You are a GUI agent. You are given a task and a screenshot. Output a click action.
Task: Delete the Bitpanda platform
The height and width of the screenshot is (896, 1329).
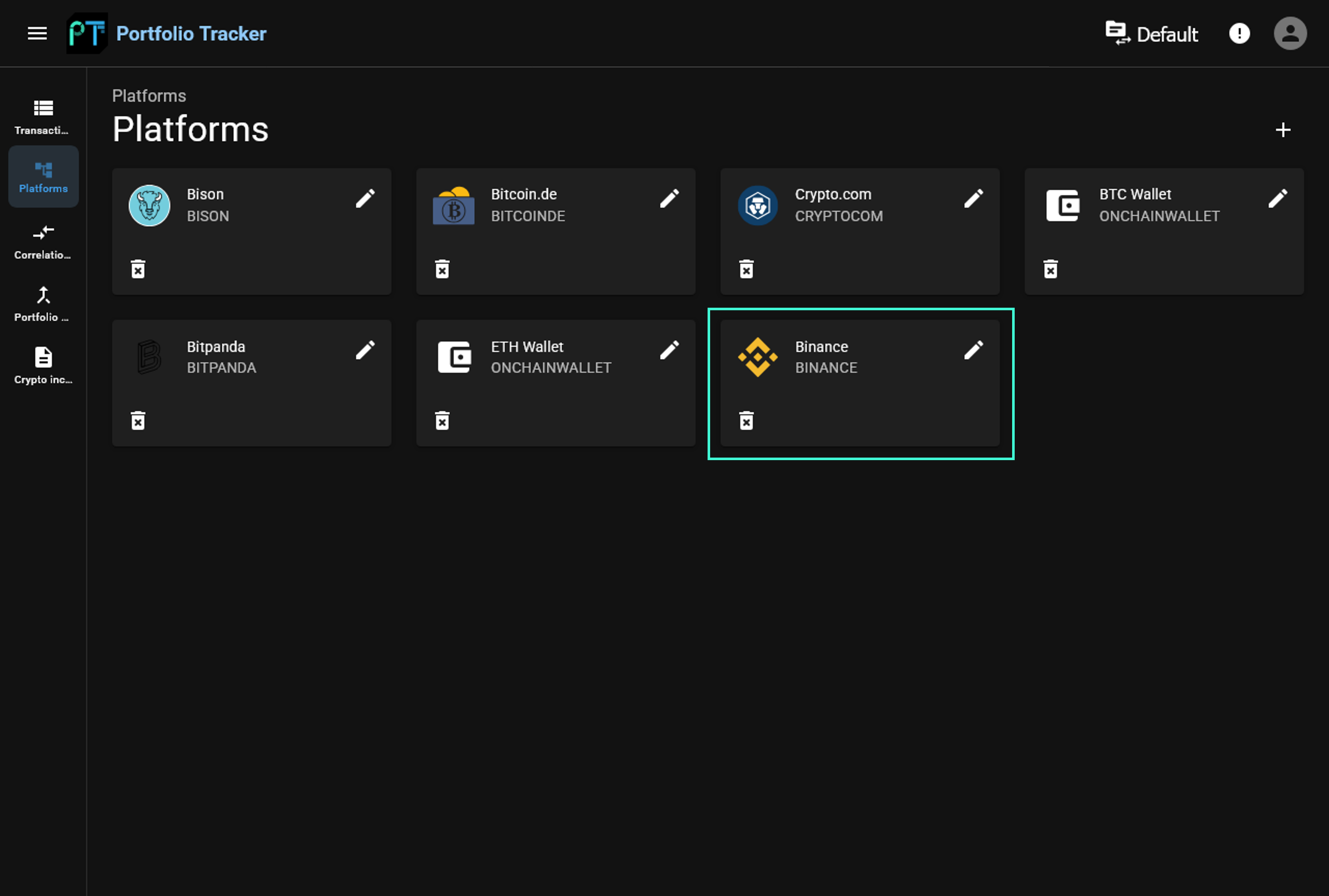(x=138, y=421)
